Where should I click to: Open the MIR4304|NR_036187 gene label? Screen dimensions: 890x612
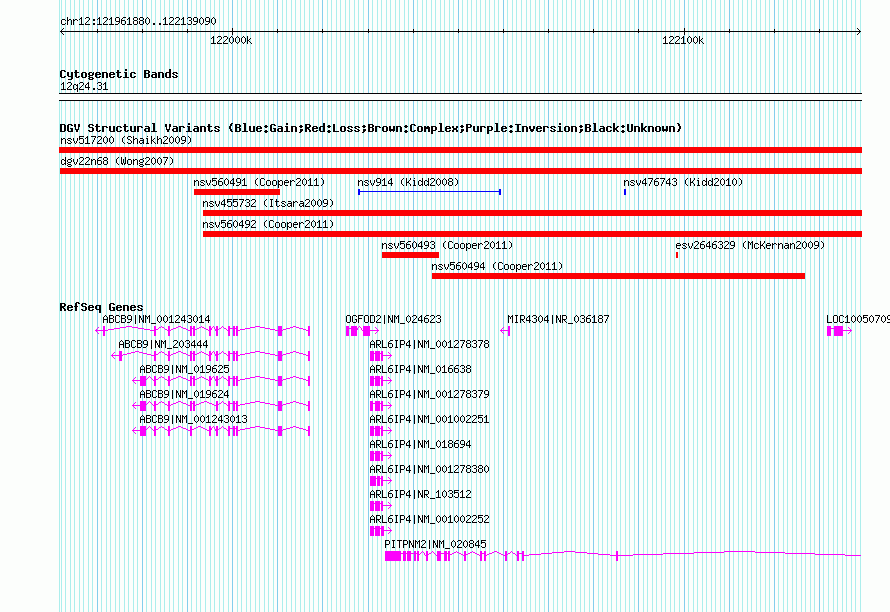click(558, 320)
